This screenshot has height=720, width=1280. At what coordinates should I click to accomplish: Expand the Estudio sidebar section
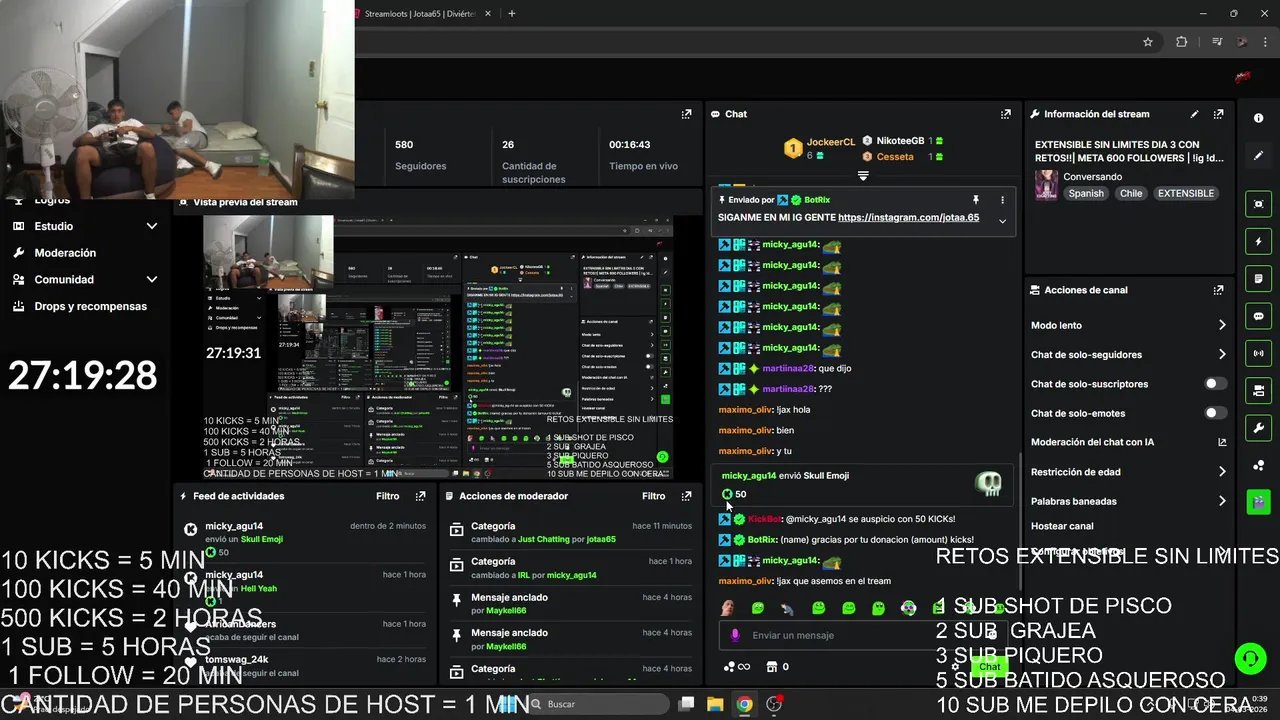[x=152, y=226]
